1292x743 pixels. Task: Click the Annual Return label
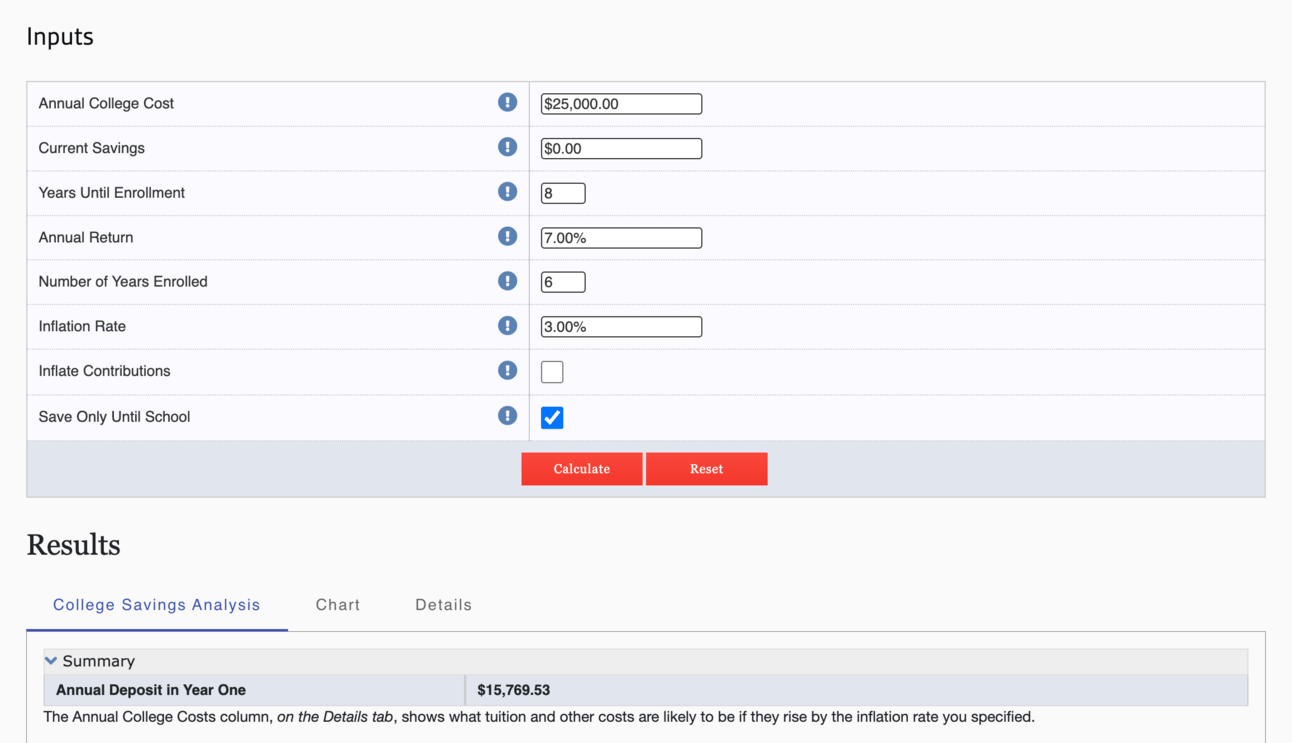point(85,238)
